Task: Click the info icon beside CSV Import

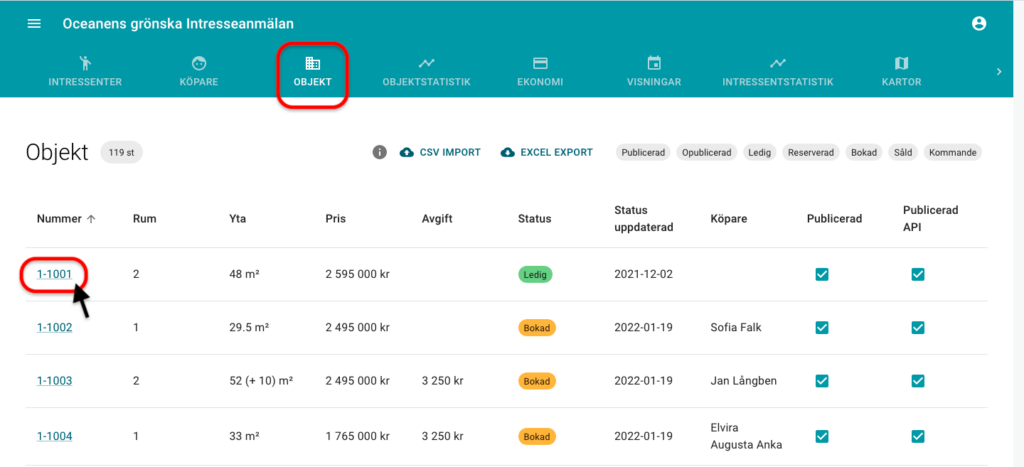Action: pos(379,153)
